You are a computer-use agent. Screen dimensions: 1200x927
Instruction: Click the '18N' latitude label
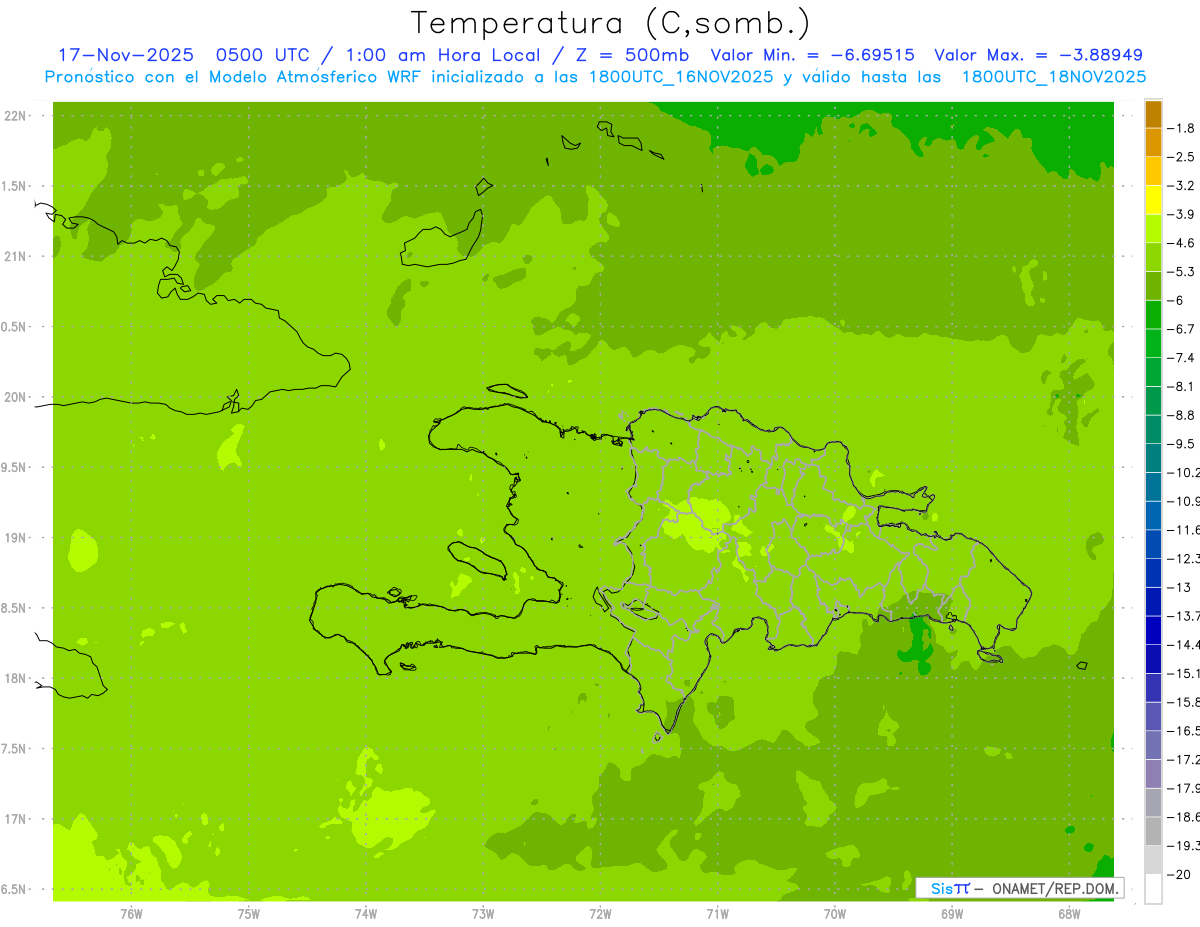pos(16,679)
